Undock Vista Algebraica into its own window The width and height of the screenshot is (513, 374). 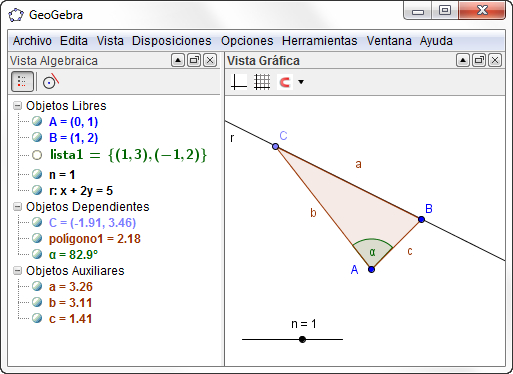[194, 60]
